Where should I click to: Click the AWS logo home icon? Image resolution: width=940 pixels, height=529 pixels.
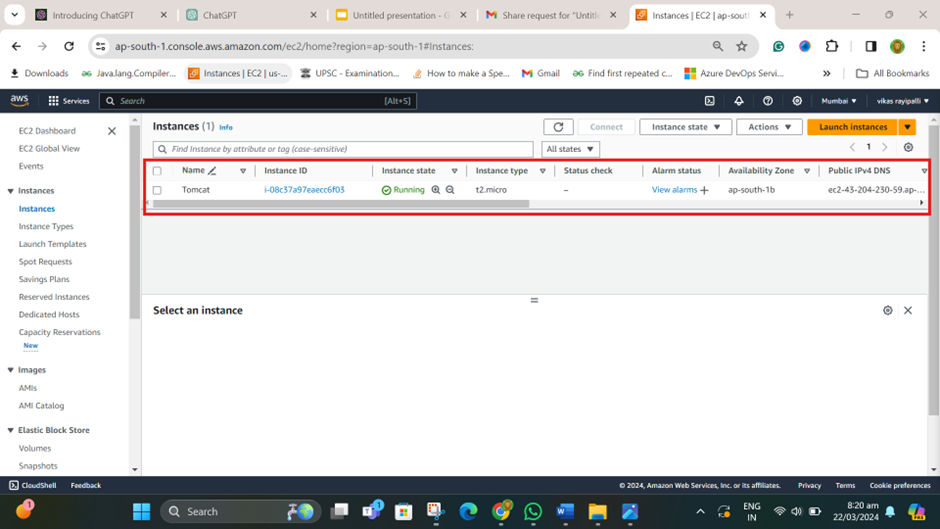pos(19,100)
